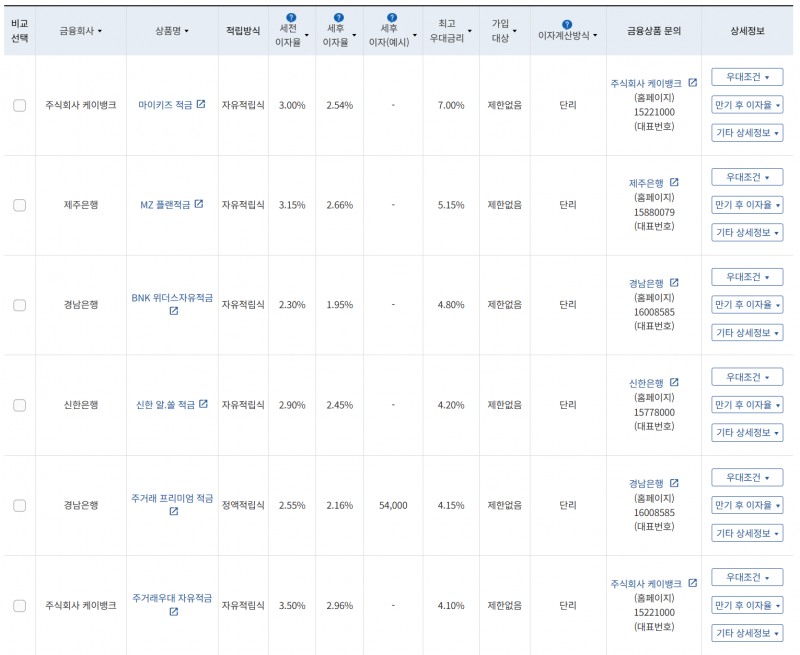Open the 신한 알.쏠 적금 product link
Viewport: 800px width, 655px height.
pos(165,405)
